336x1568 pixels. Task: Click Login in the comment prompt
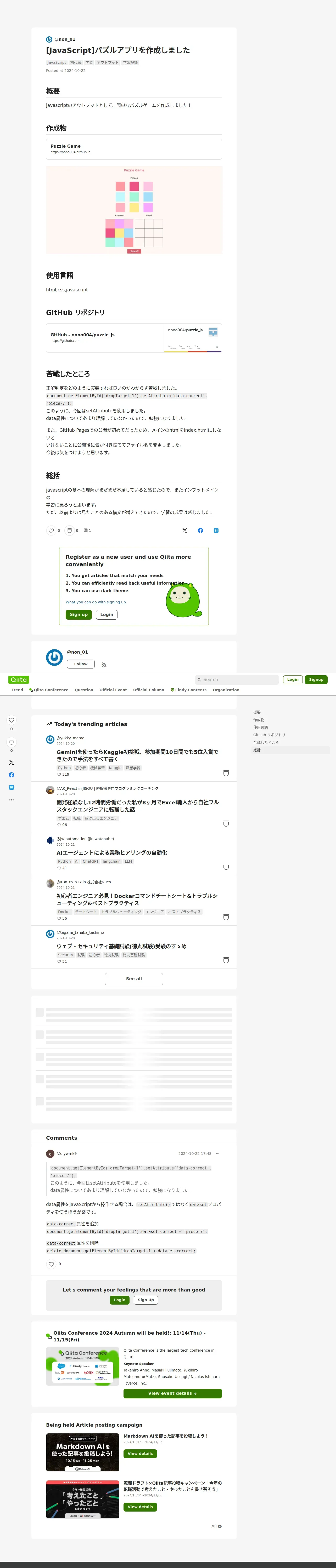click(x=120, y=1300)
